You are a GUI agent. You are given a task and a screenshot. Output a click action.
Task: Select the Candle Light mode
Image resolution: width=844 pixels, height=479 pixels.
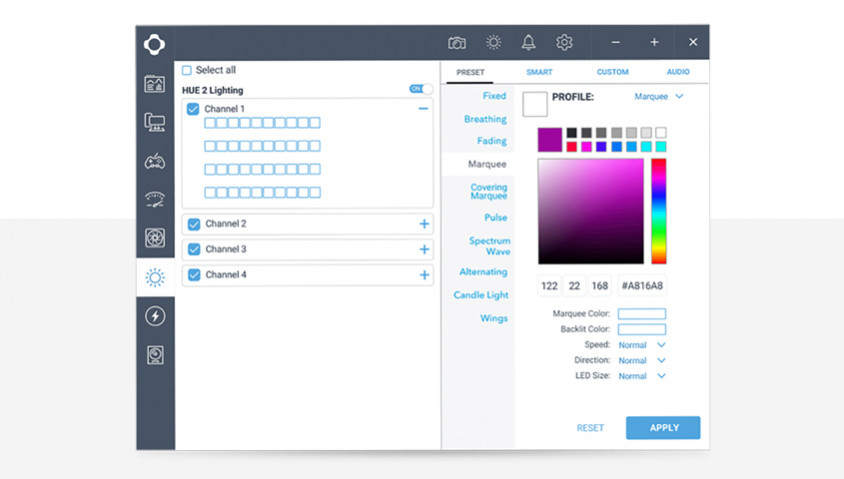pyautogui.click(x=481, y=295)
